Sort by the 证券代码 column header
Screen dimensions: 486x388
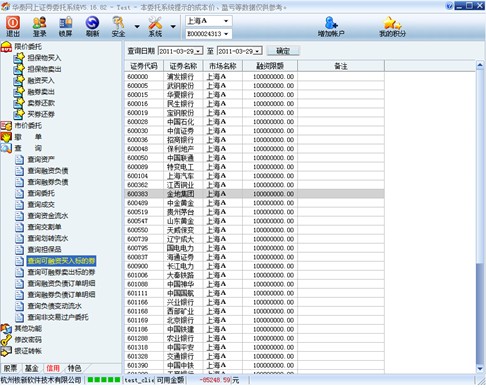144,66
